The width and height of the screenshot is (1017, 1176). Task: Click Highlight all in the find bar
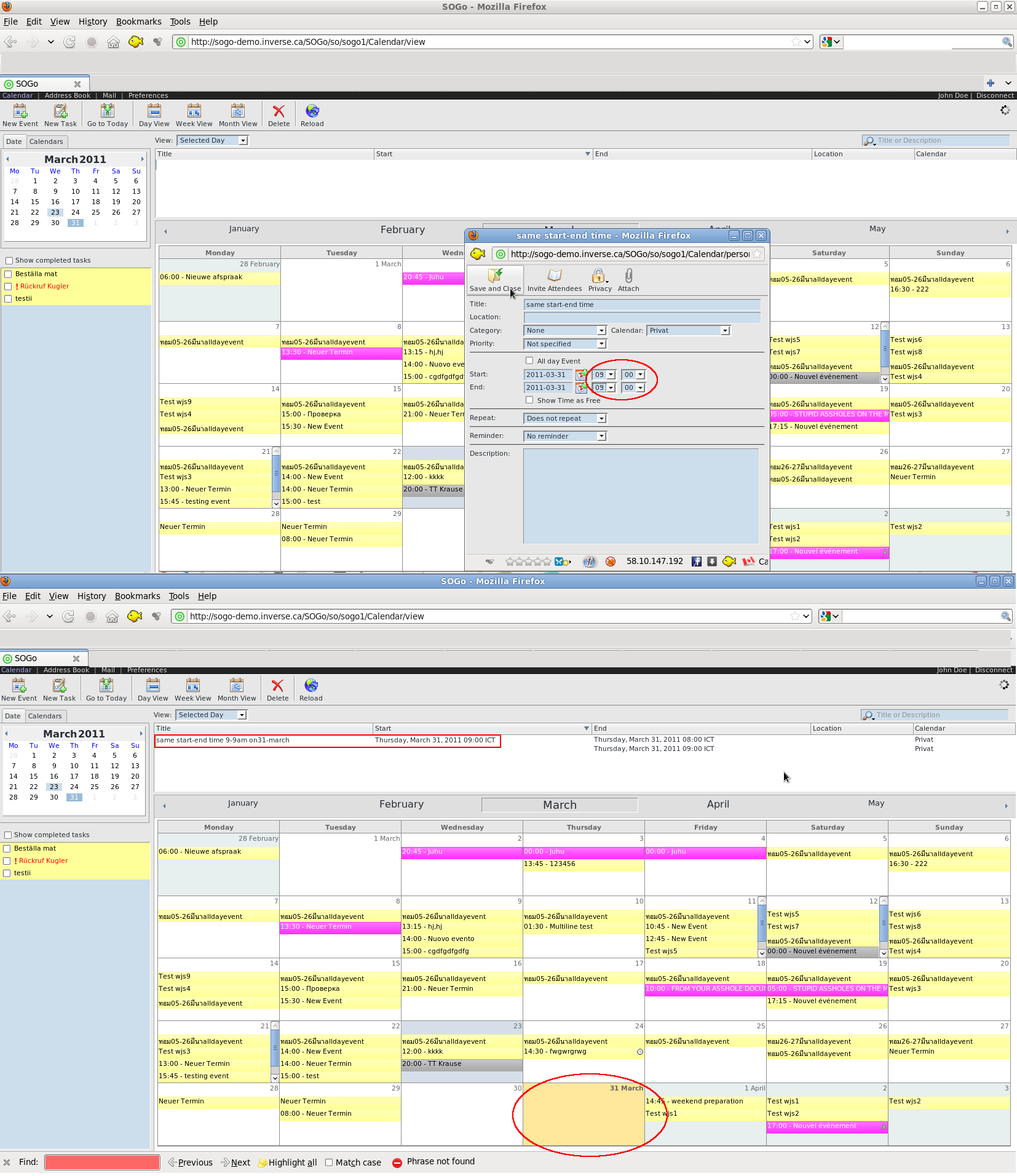tap(288, 1162)
